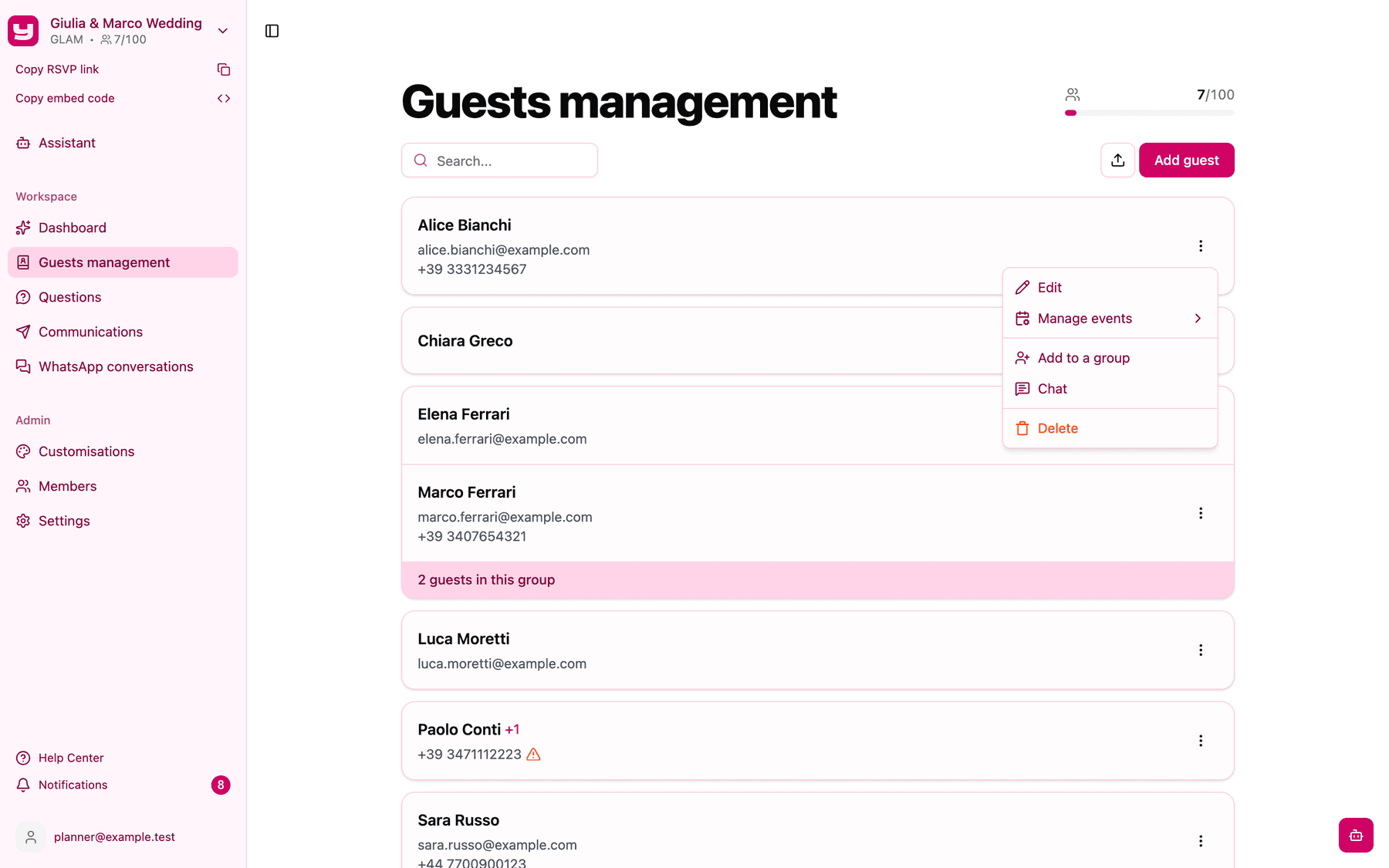Expand the Manage events submenu arrow

tap(1198, 319)
